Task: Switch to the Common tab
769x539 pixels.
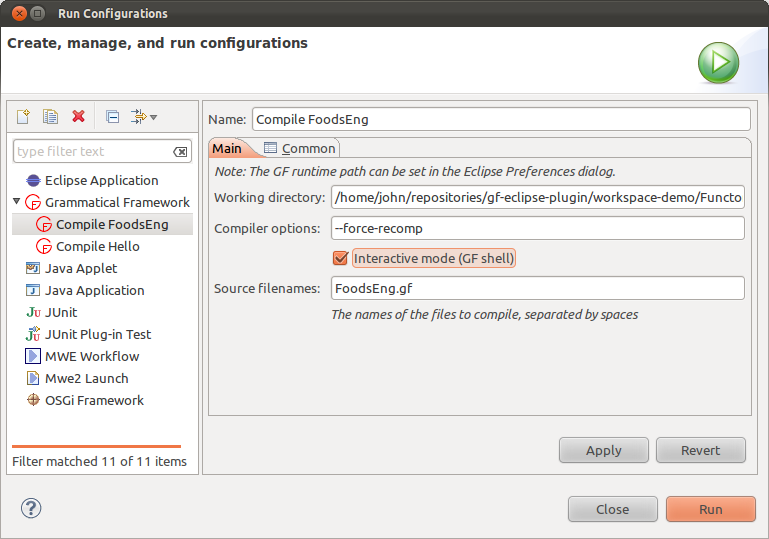Action: coord(300,148)
